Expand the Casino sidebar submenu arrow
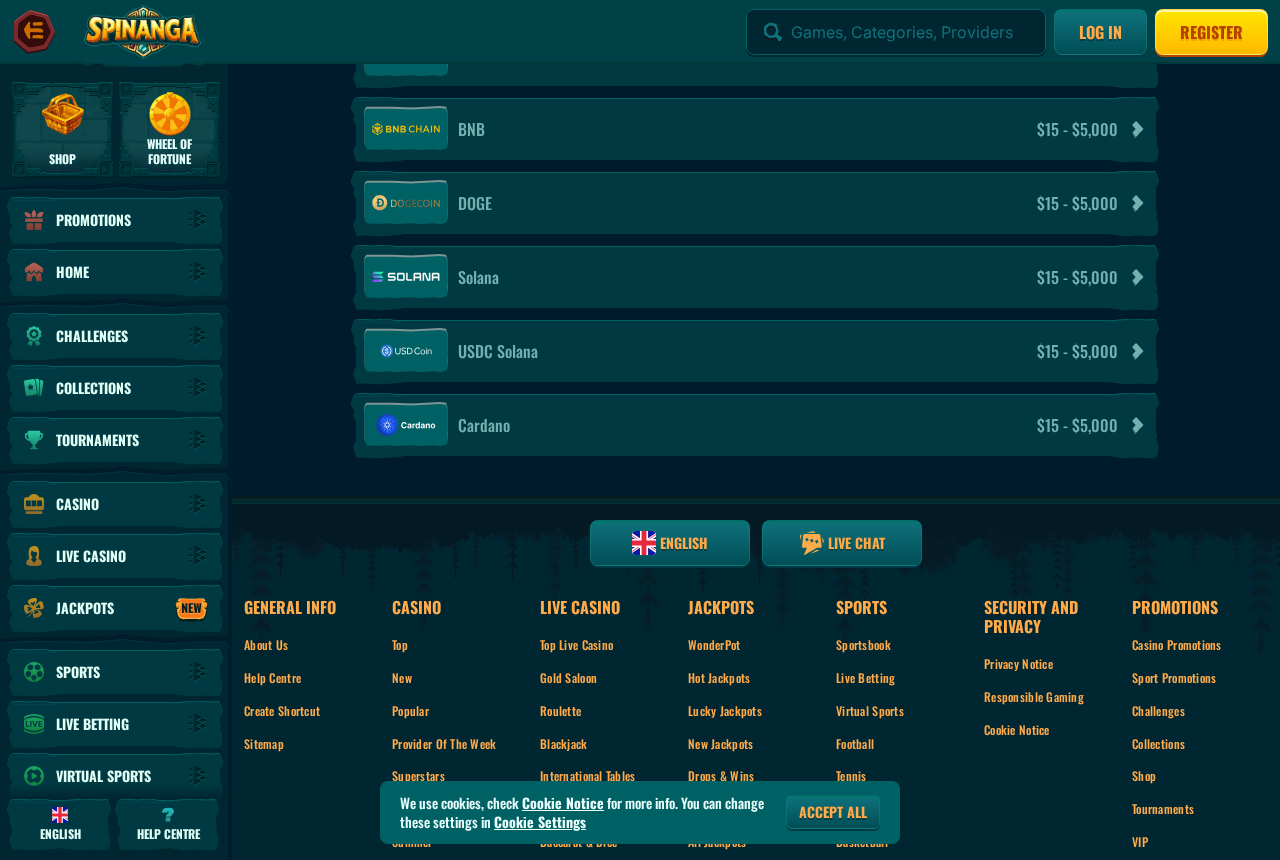This screenshot has height=860, width=1280. pos(198,504)
